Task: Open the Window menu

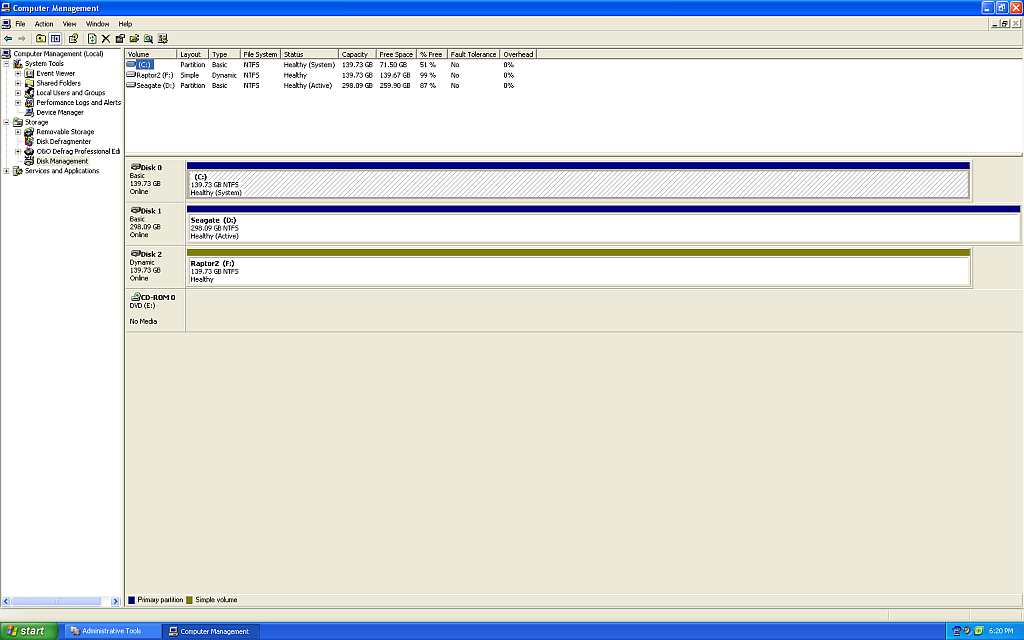Action: 97,24
